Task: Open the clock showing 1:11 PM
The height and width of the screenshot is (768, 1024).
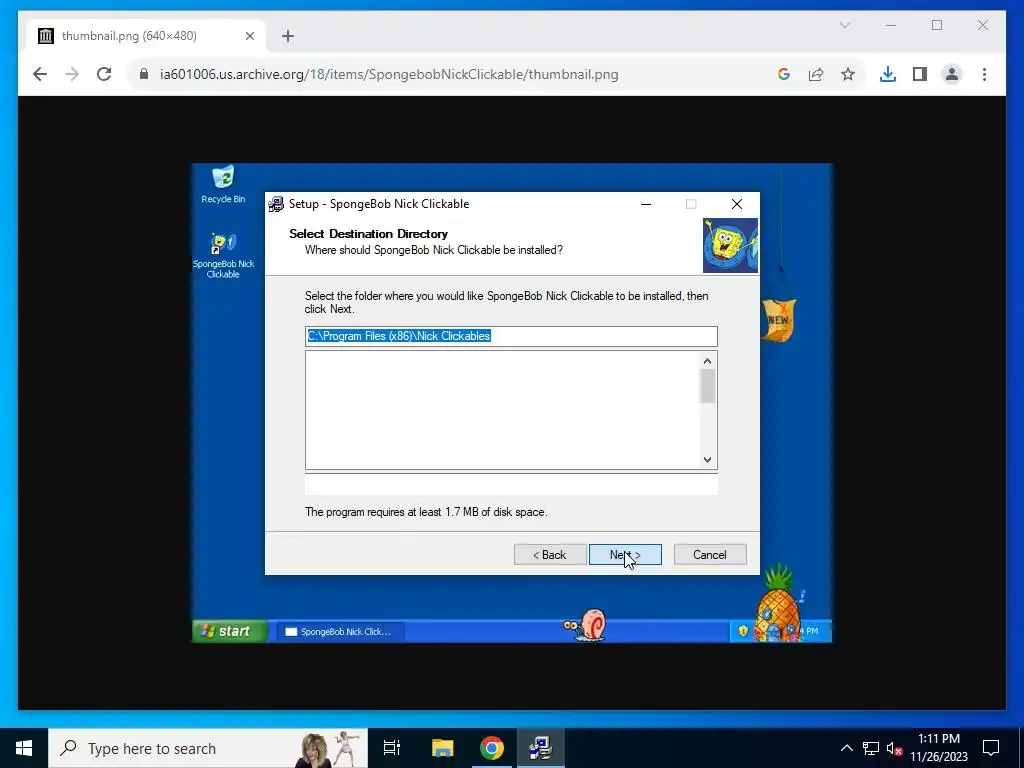Action: pos(939,748)
